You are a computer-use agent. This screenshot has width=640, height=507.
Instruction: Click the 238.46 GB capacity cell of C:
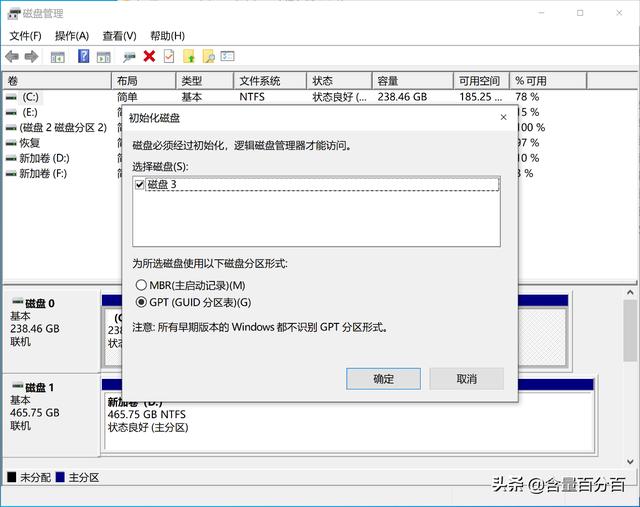coord(402,97)
